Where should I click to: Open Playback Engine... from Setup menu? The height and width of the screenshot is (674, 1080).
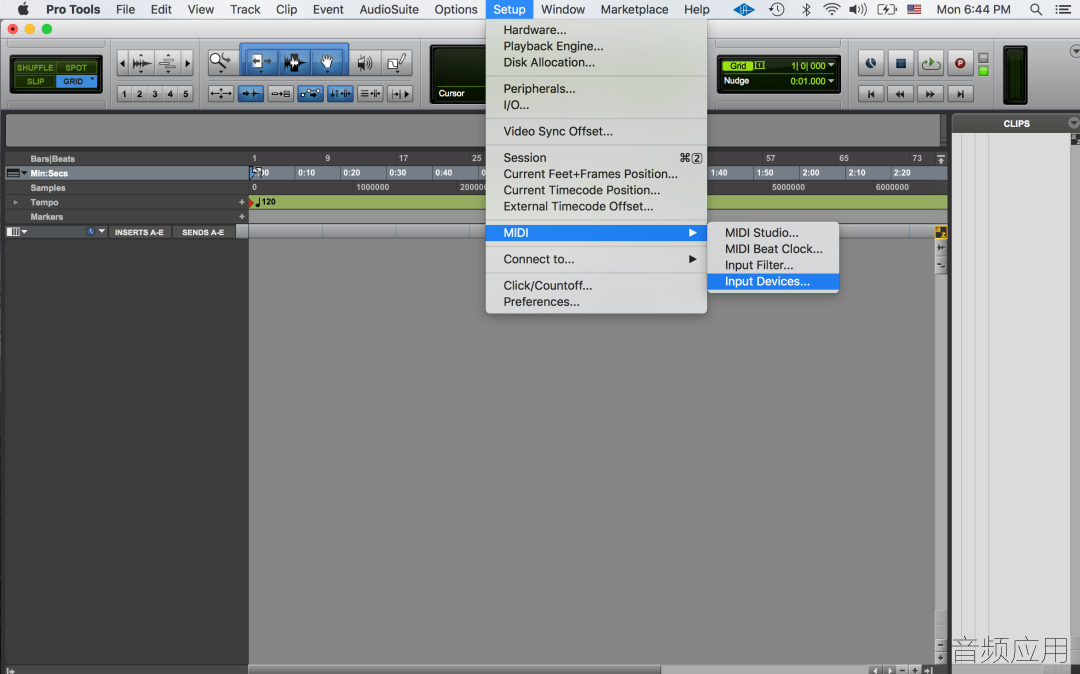coord(596,46)
